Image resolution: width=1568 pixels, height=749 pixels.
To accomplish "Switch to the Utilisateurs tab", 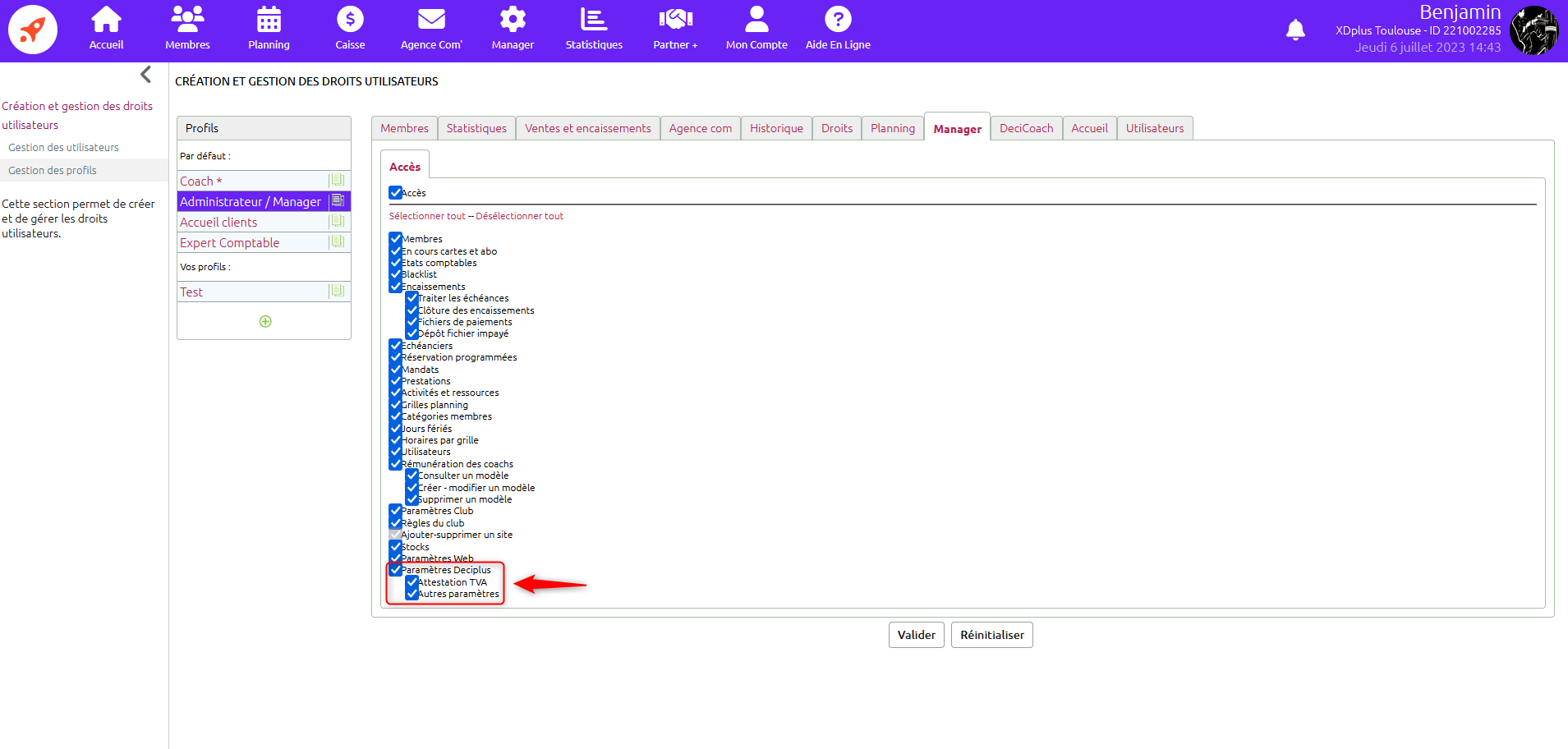I will click(1155, 128).
